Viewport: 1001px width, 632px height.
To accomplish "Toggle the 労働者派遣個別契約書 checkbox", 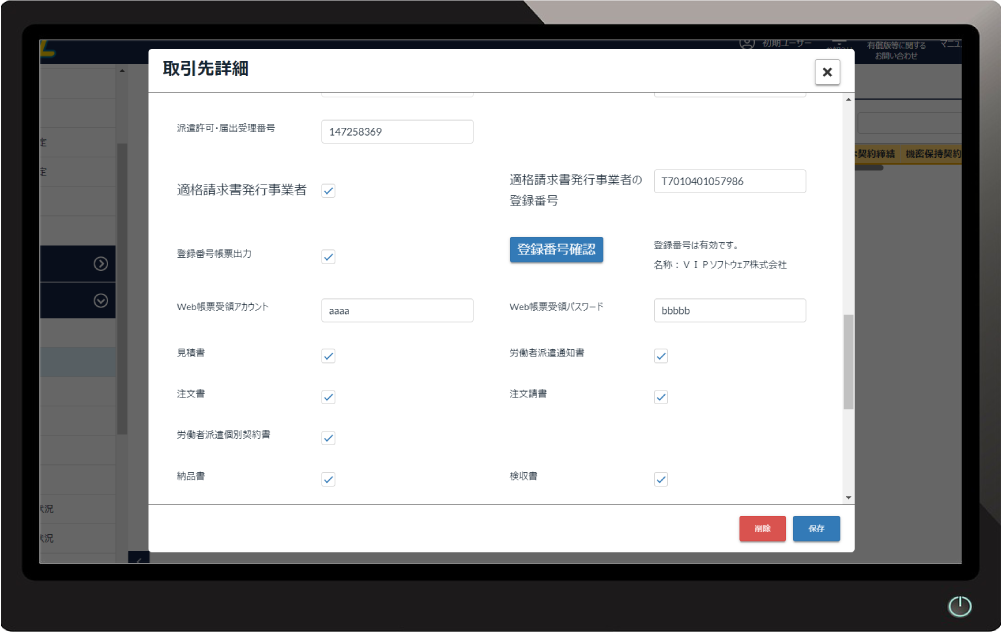I will coord(328,438).
